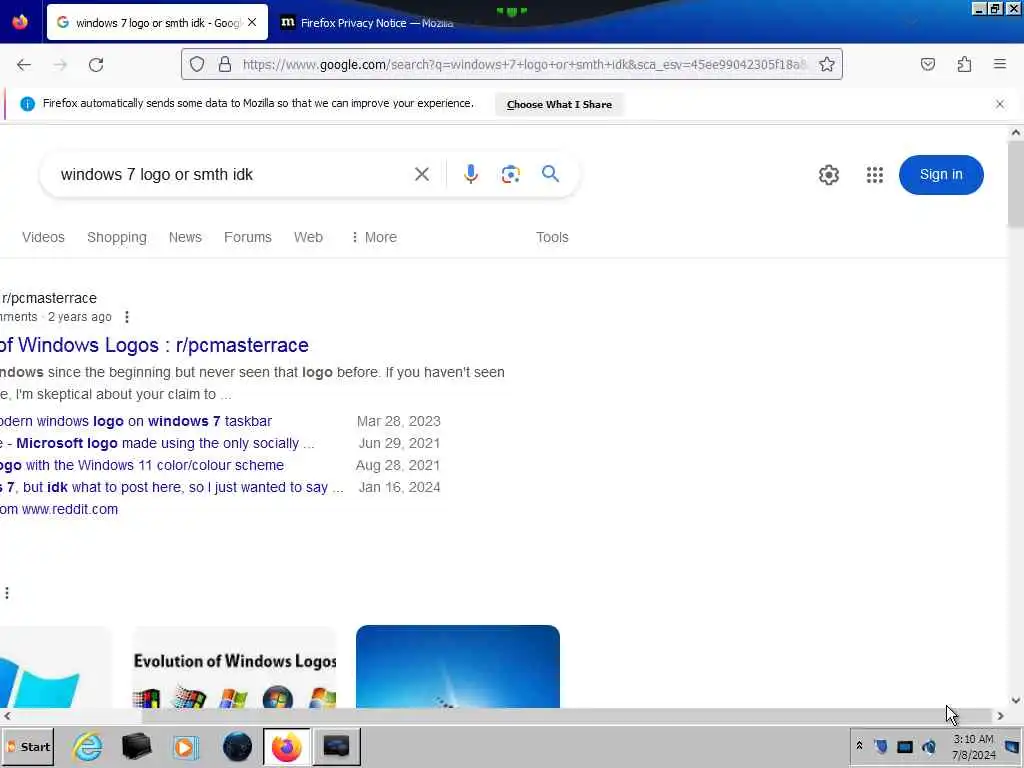Open the www.reddit.com more results link
1024x768 pixels.
click(59, 509)
